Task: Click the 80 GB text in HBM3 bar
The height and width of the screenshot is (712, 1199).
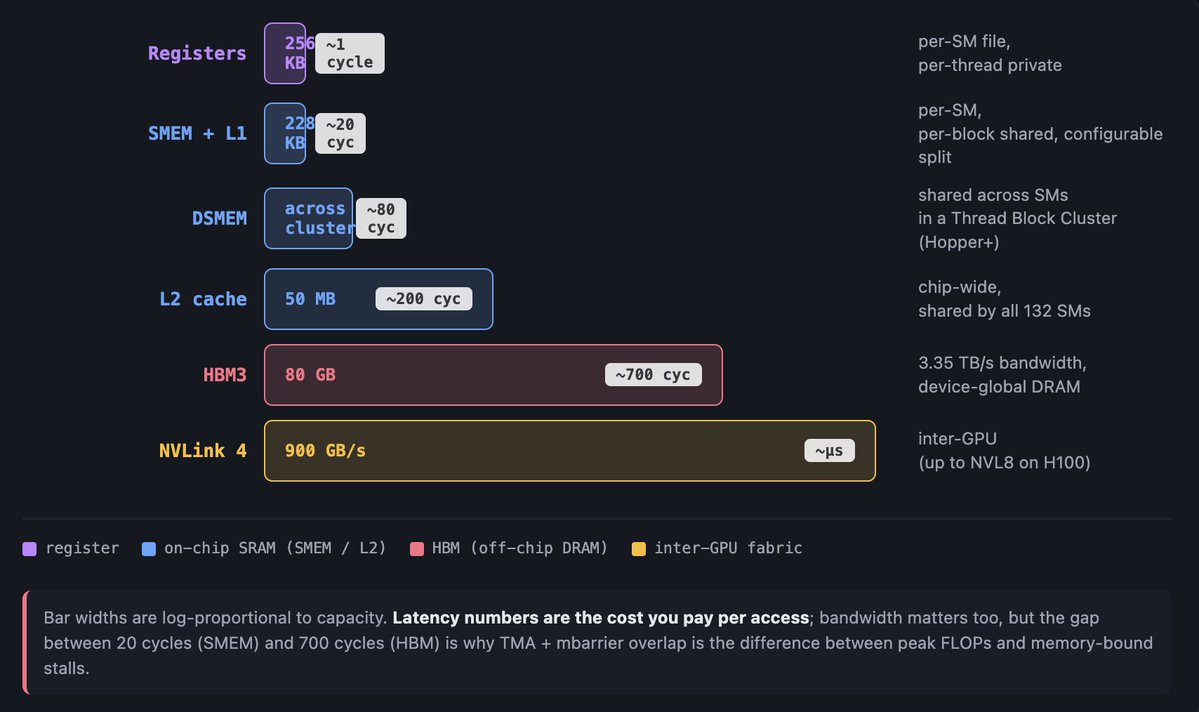Action: [310, 375]
